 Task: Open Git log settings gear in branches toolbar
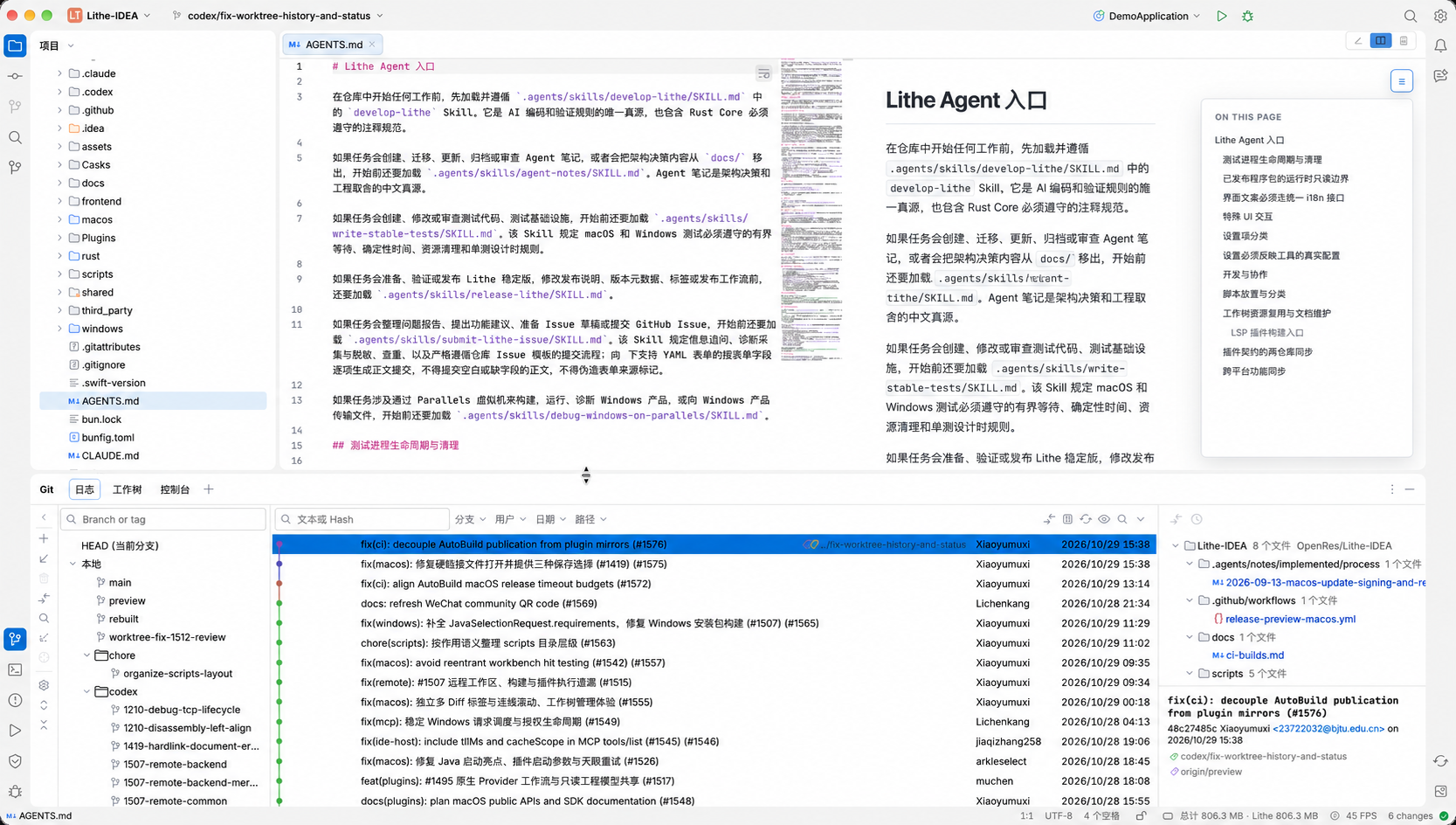point(44,685)
